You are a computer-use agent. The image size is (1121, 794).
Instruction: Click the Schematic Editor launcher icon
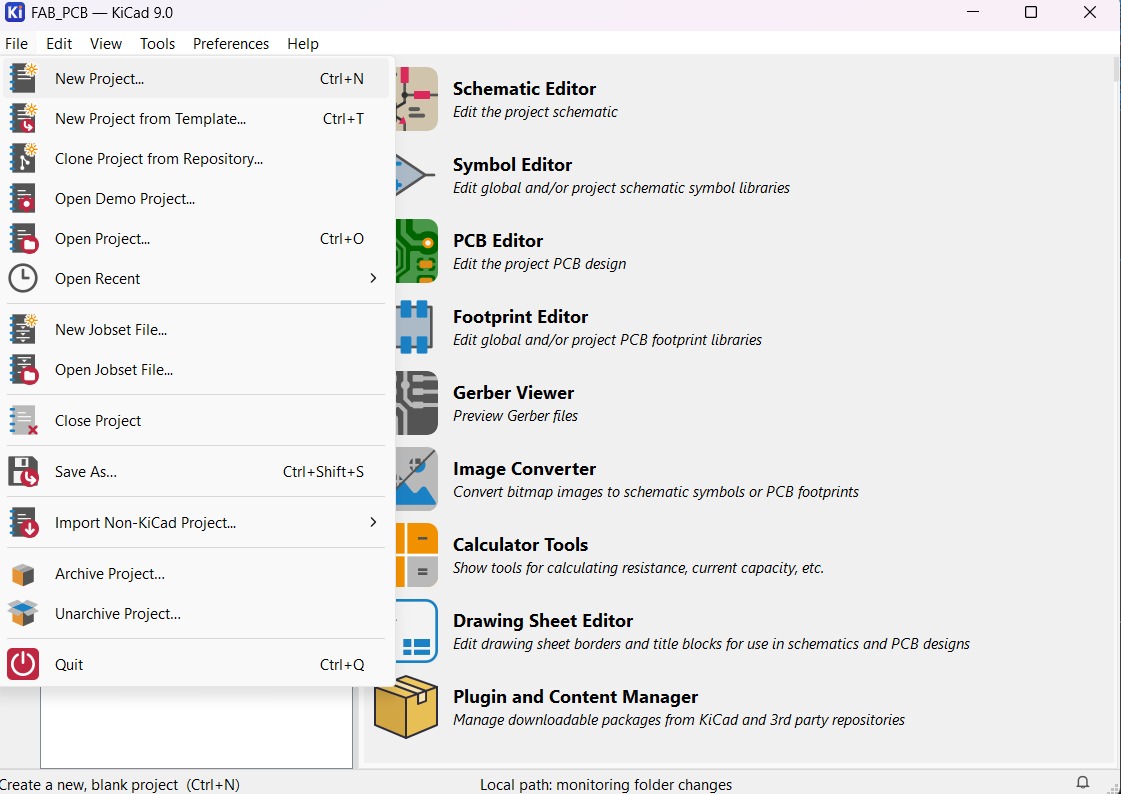(x=418, y=98)
